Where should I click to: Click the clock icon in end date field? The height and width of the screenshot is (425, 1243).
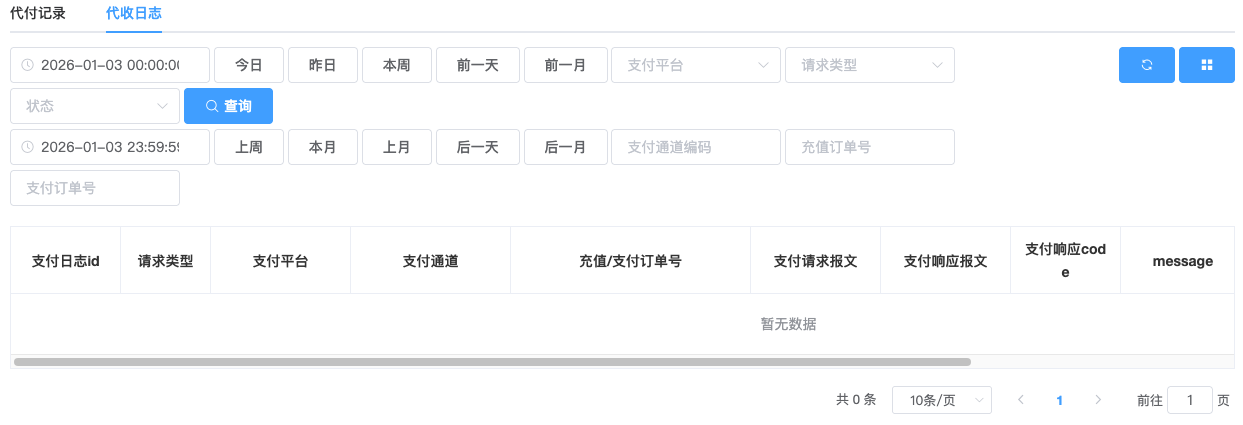pos(27,147)
